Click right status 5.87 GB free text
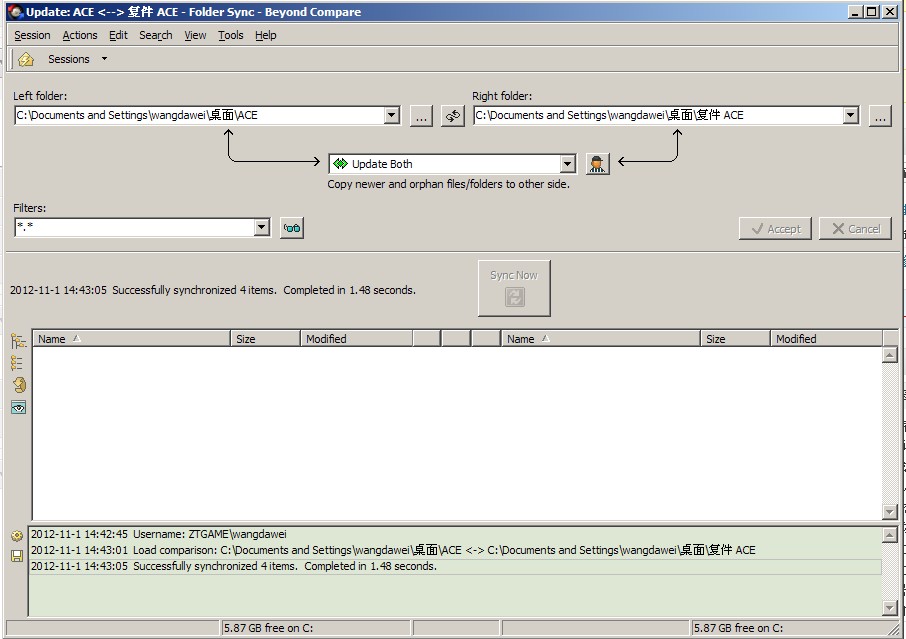Image resolution: width=906 pixels, height=639 pixels. (738, 628)
